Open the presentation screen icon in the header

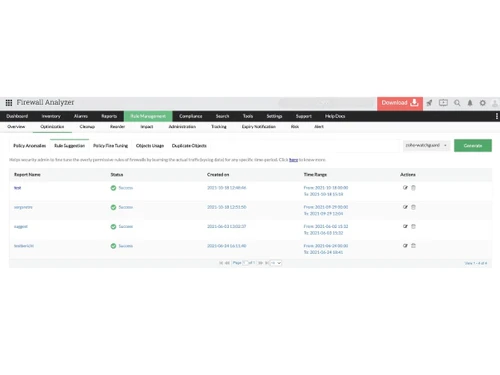pos(443,103)
